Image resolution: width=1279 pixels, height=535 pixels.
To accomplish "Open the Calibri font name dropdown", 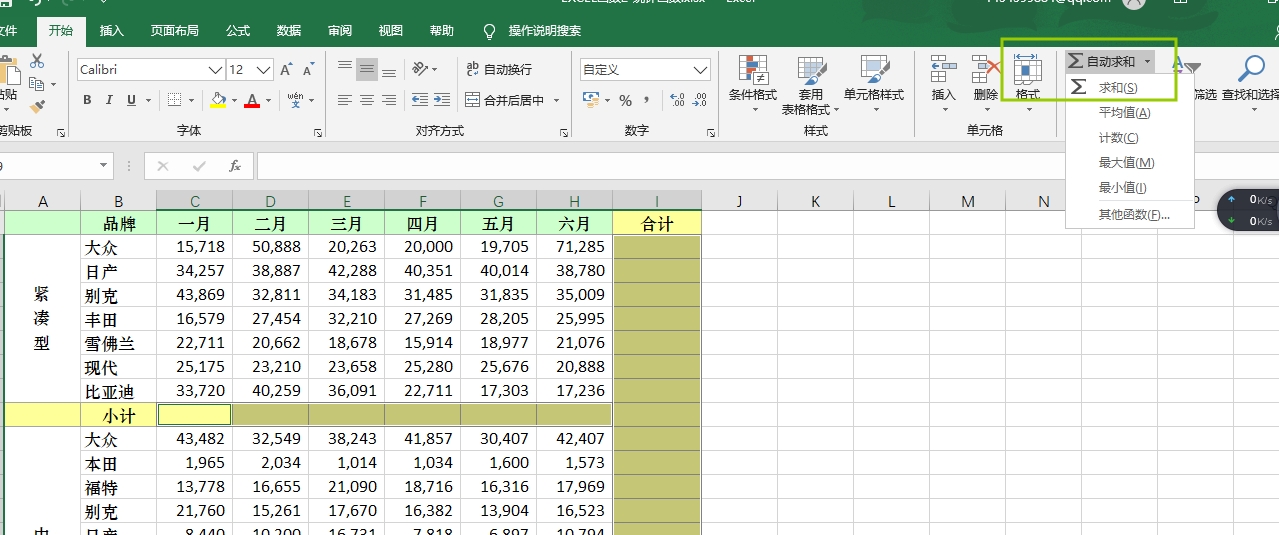I will [x=215, y=70].
